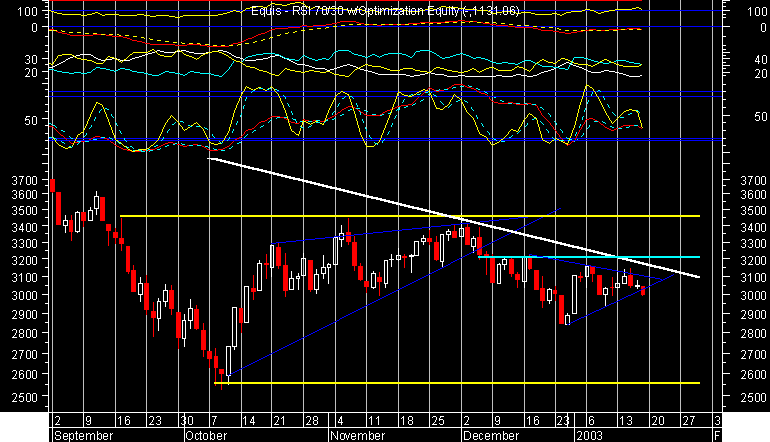
Task: Select the '14' date label in October
Action: point(249,421)
